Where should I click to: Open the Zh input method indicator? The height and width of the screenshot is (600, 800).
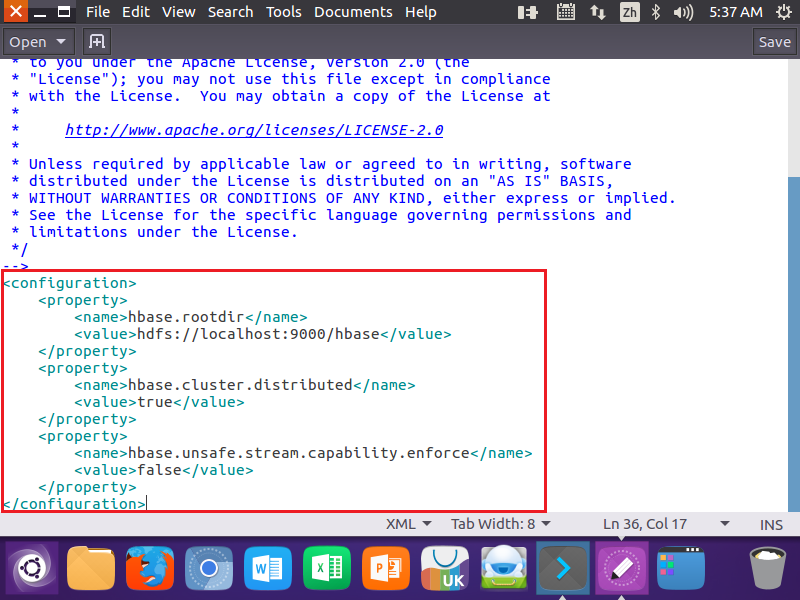(630, 12)
